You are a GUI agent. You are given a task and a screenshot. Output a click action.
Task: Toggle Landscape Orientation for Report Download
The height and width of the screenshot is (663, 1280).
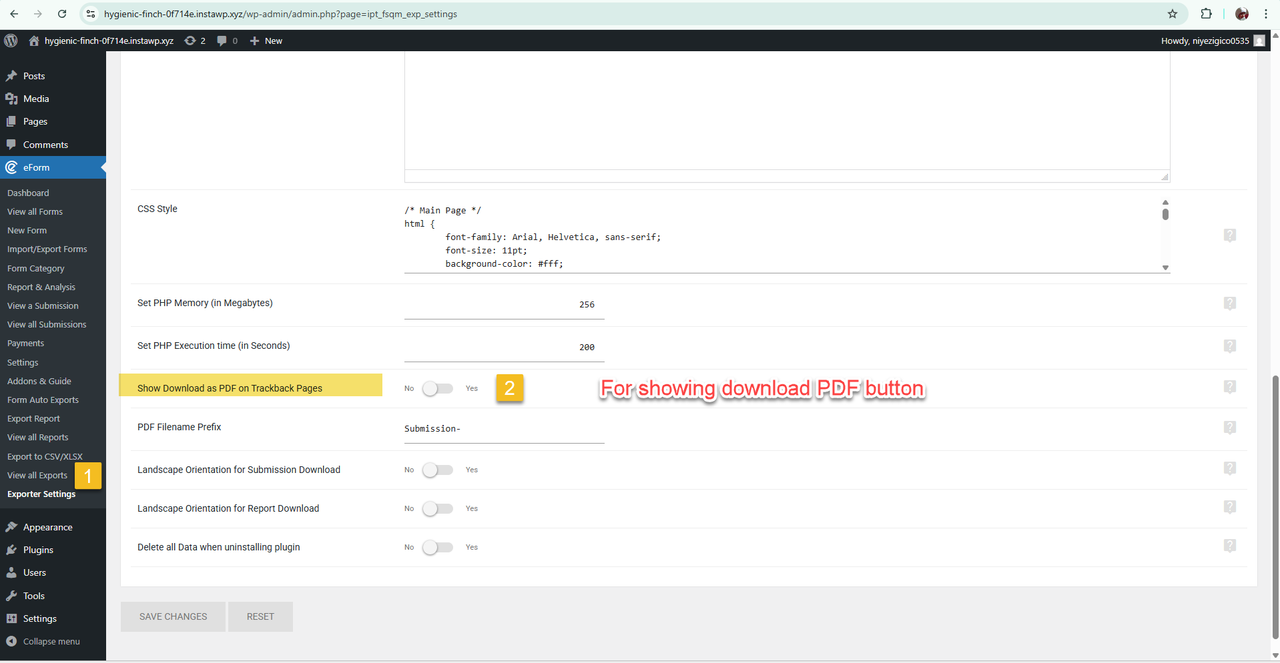pos(437,508)
